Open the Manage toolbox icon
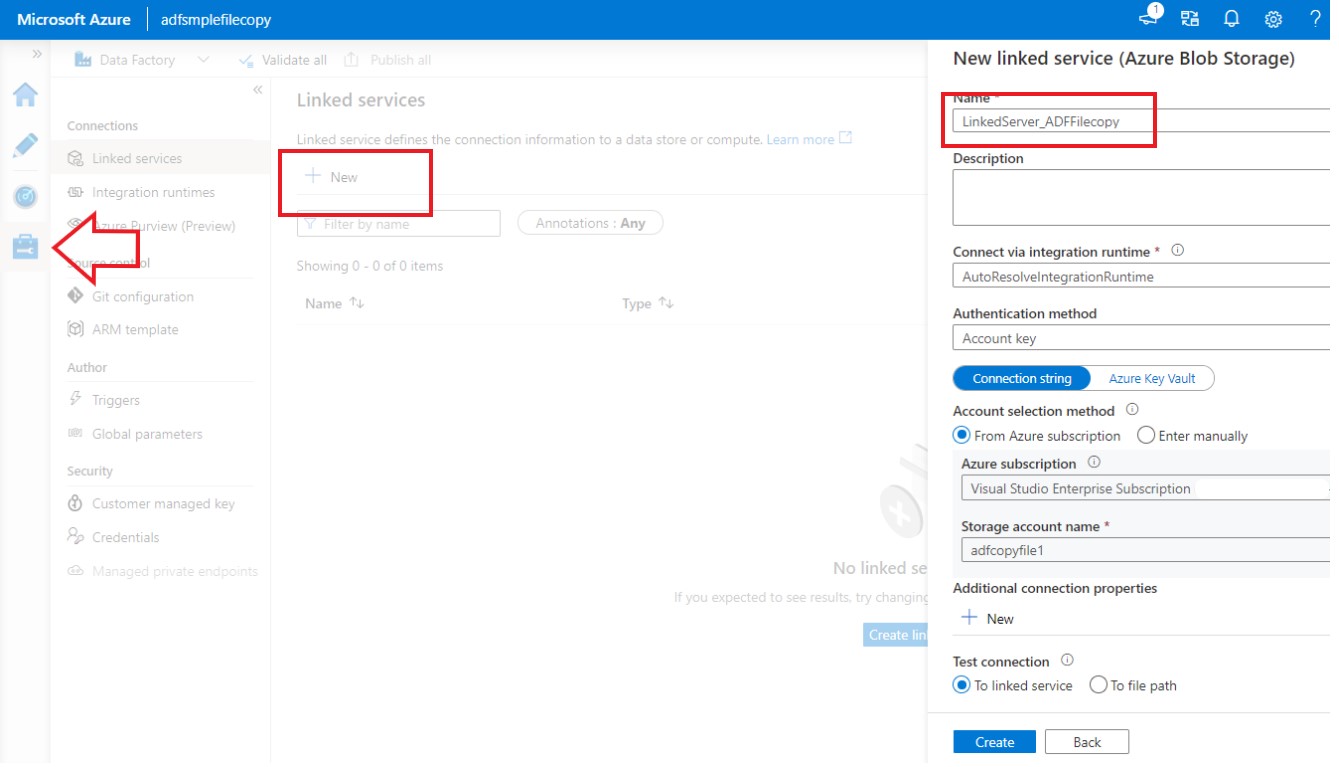 [25, 247]
